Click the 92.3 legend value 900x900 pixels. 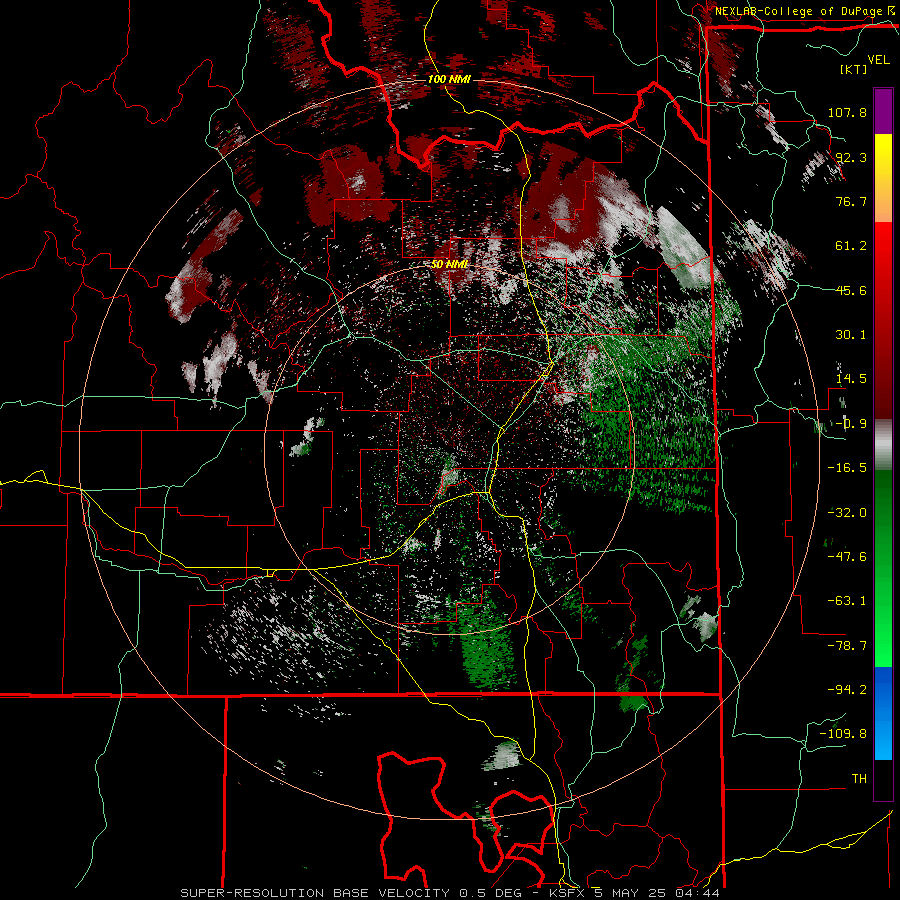851,157
